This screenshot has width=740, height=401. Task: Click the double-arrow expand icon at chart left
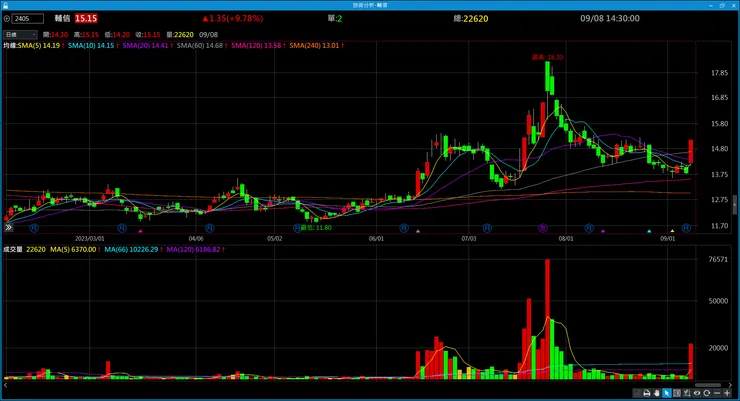click(8, 227)
